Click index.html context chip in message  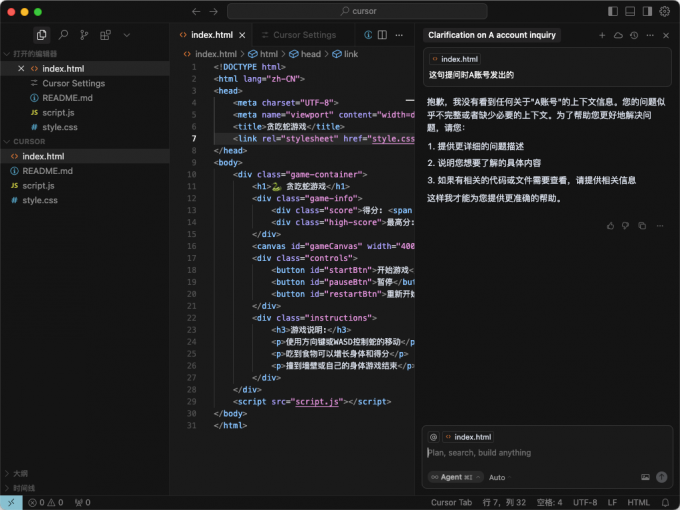[x=454, y=59]
